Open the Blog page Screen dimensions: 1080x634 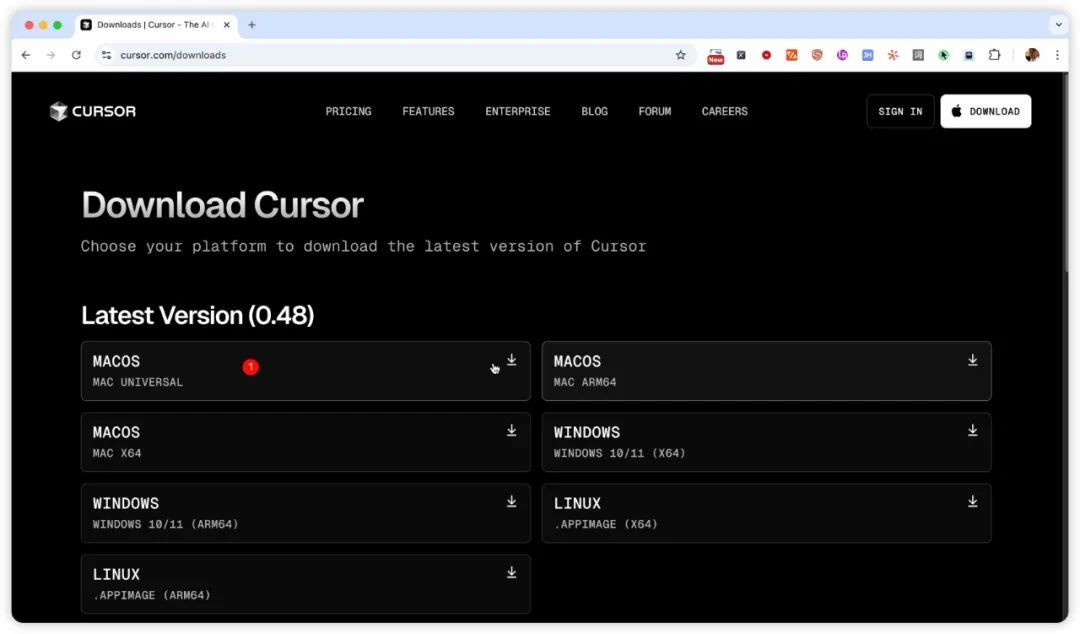tap(594, 111)
